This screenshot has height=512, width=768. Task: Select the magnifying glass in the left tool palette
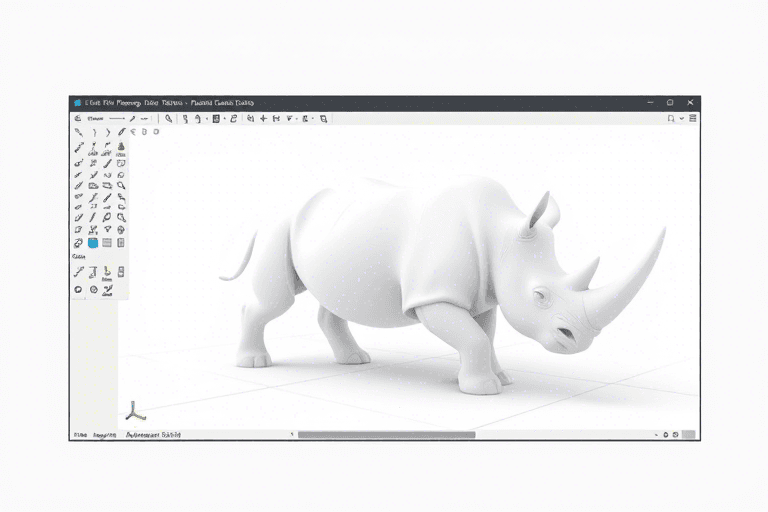121,185
